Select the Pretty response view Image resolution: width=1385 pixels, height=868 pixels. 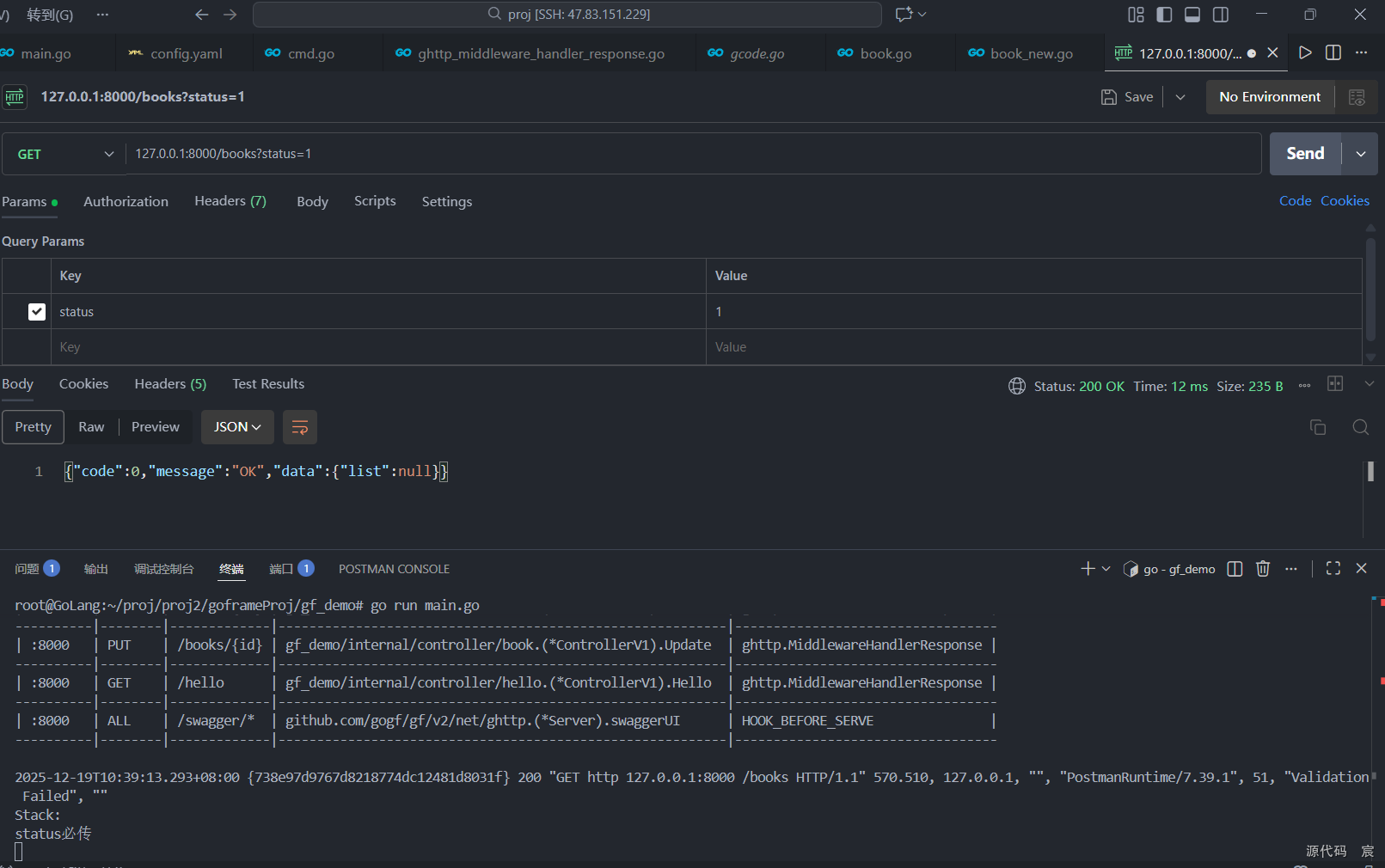click(x=33, y=427)
